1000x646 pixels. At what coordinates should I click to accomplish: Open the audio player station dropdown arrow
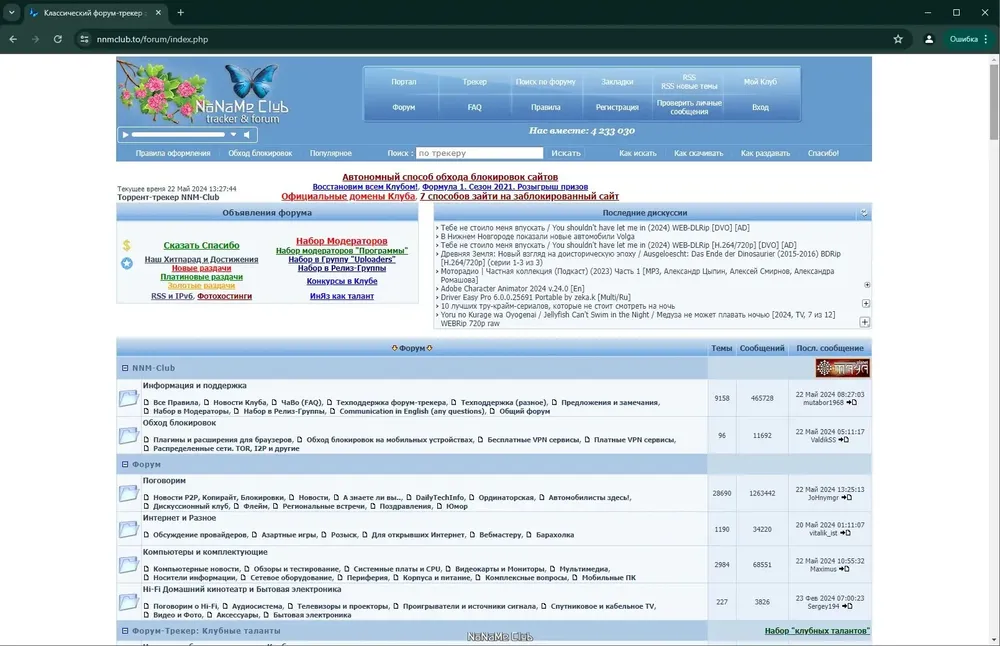(x=233, y=135)
